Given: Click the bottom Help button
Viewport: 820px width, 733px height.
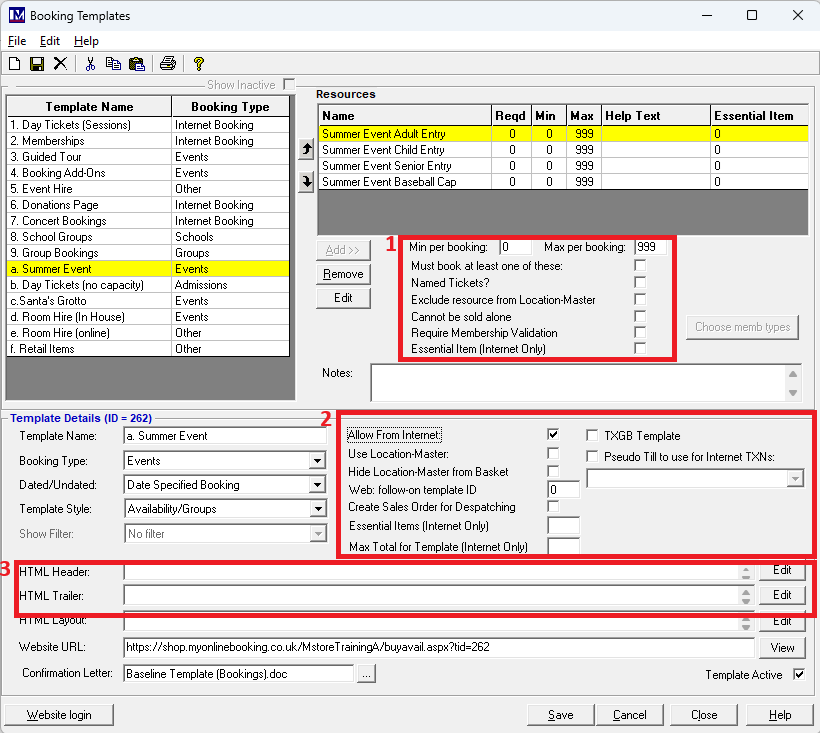Looking at the screenshot, I should tap(780, 715).
